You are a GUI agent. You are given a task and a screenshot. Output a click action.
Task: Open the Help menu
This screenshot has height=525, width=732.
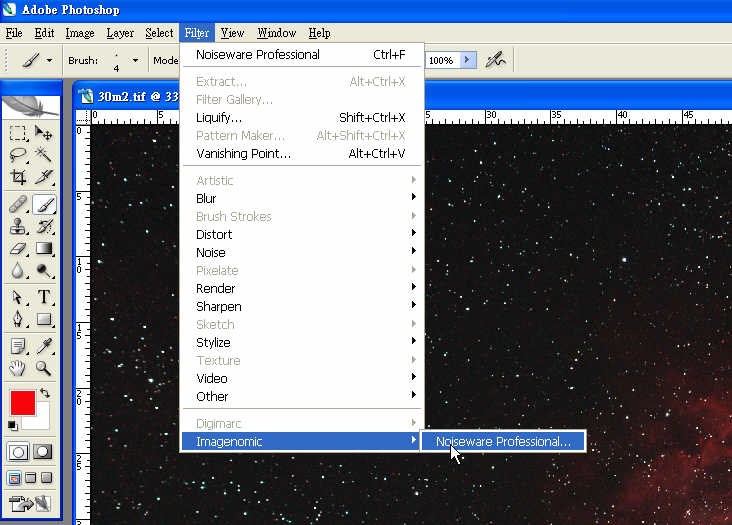pos(319,33)
